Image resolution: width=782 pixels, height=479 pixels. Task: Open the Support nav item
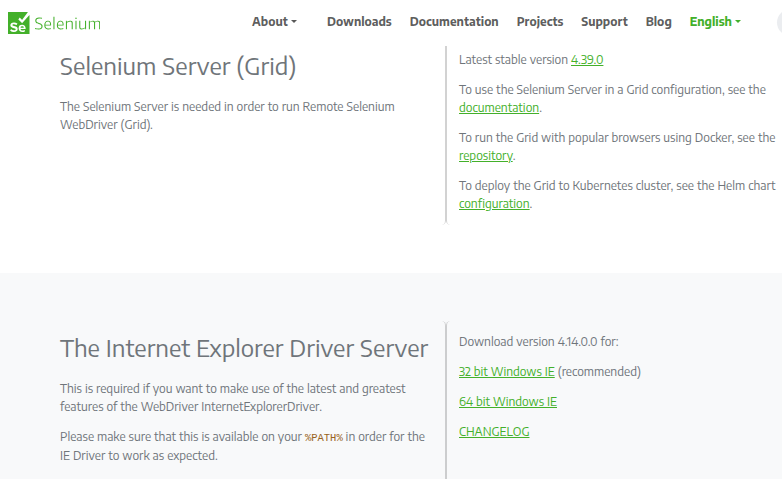[604, 21]
